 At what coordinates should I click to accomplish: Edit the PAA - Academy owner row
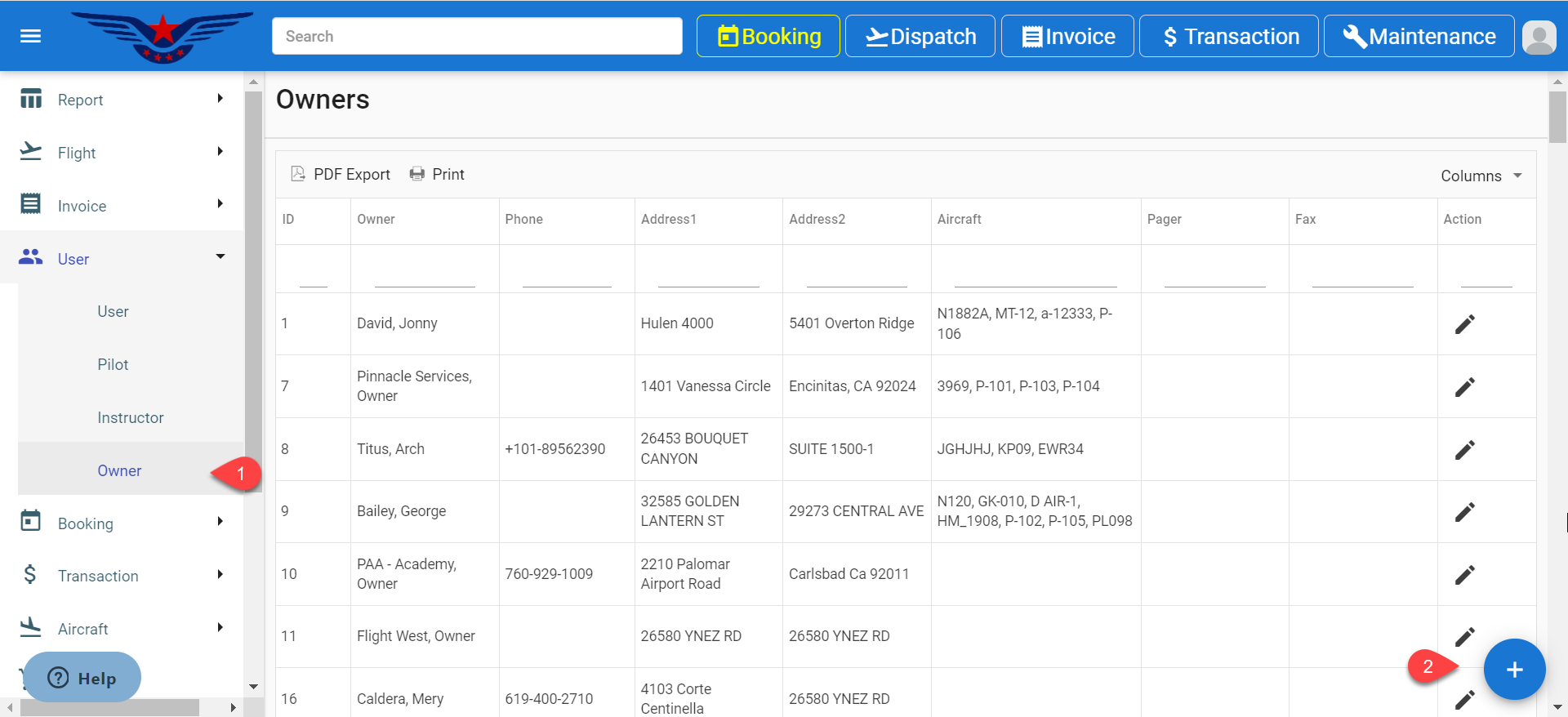(x=1464, y=575)
